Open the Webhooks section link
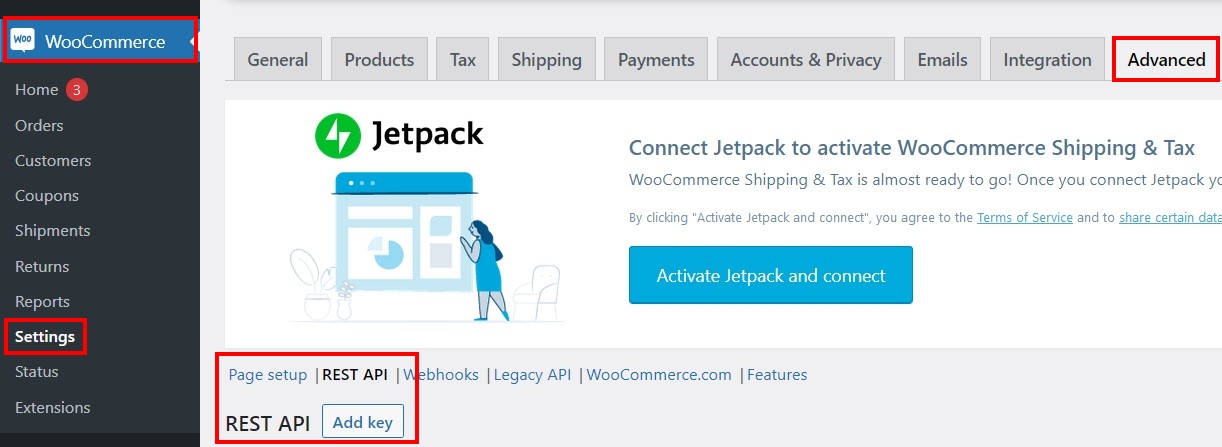 coord(441,375)
